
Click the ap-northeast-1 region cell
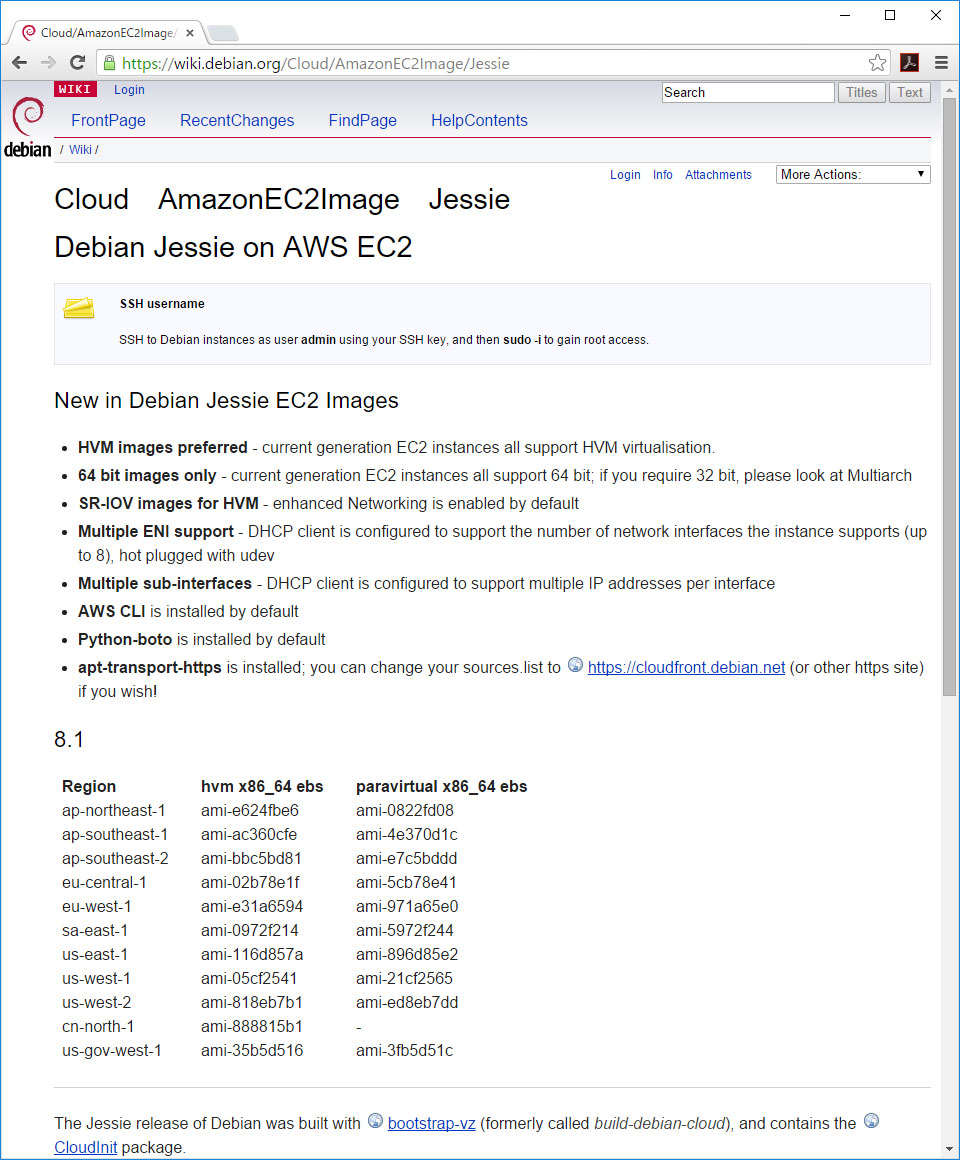click(114, 810)
